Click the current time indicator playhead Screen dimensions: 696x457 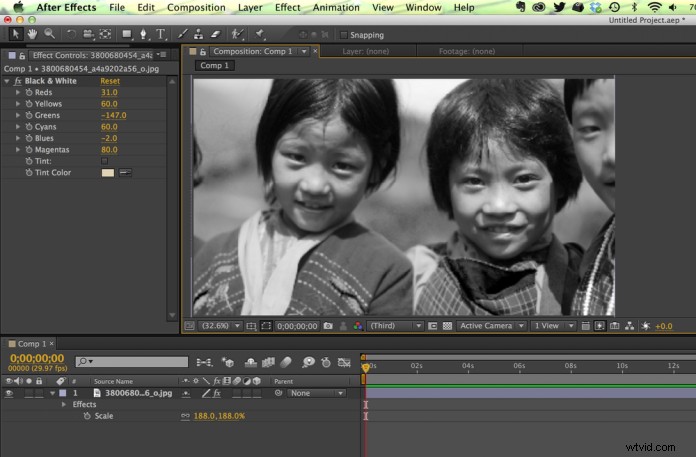pos(366,367)
